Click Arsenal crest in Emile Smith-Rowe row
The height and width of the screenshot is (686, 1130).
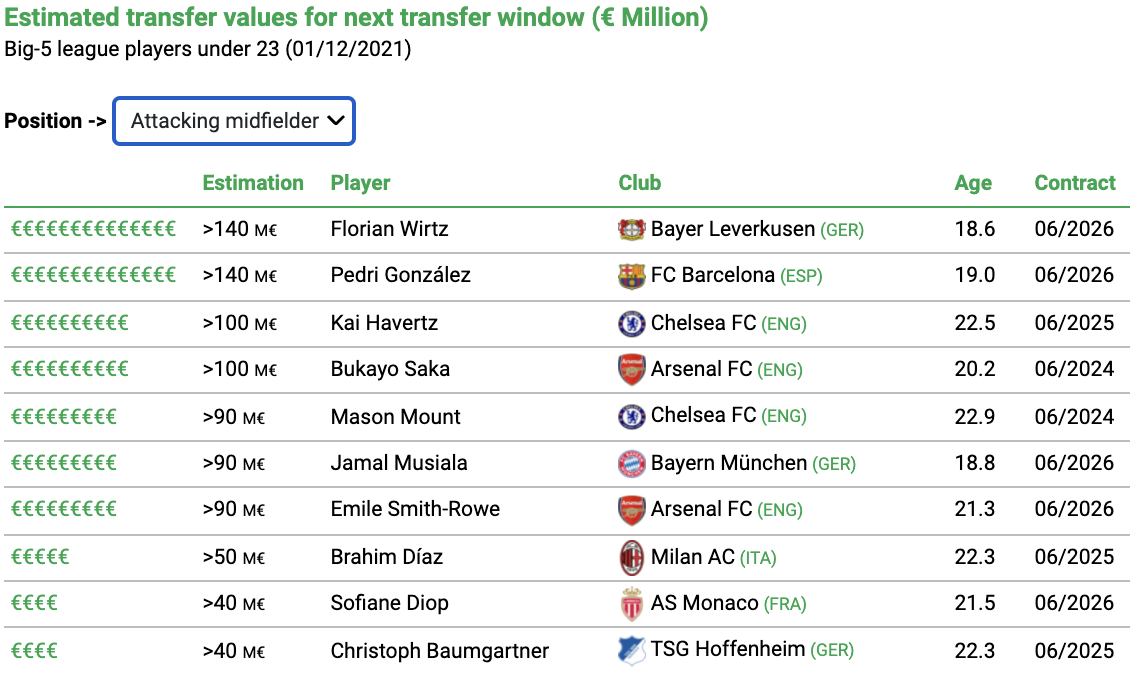click(632, 509)
